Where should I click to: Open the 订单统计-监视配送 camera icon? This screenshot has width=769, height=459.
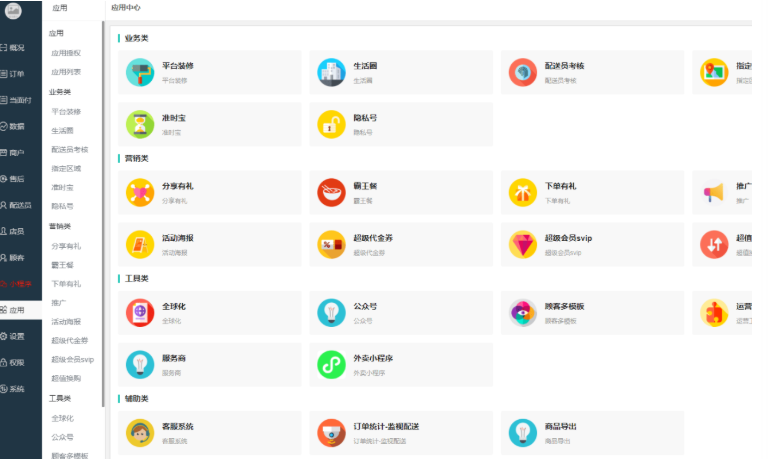pos(331,433)
